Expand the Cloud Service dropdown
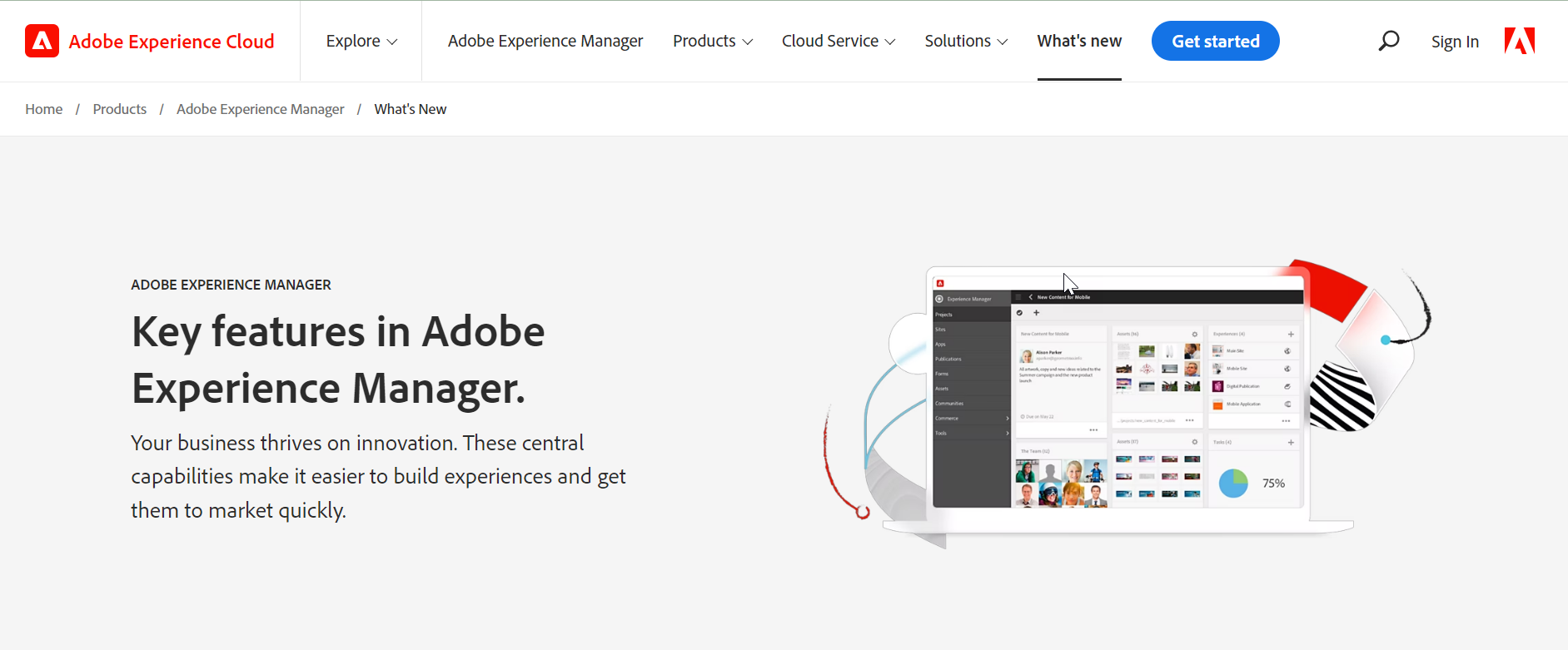1568x650 pixels. (839, 41)
